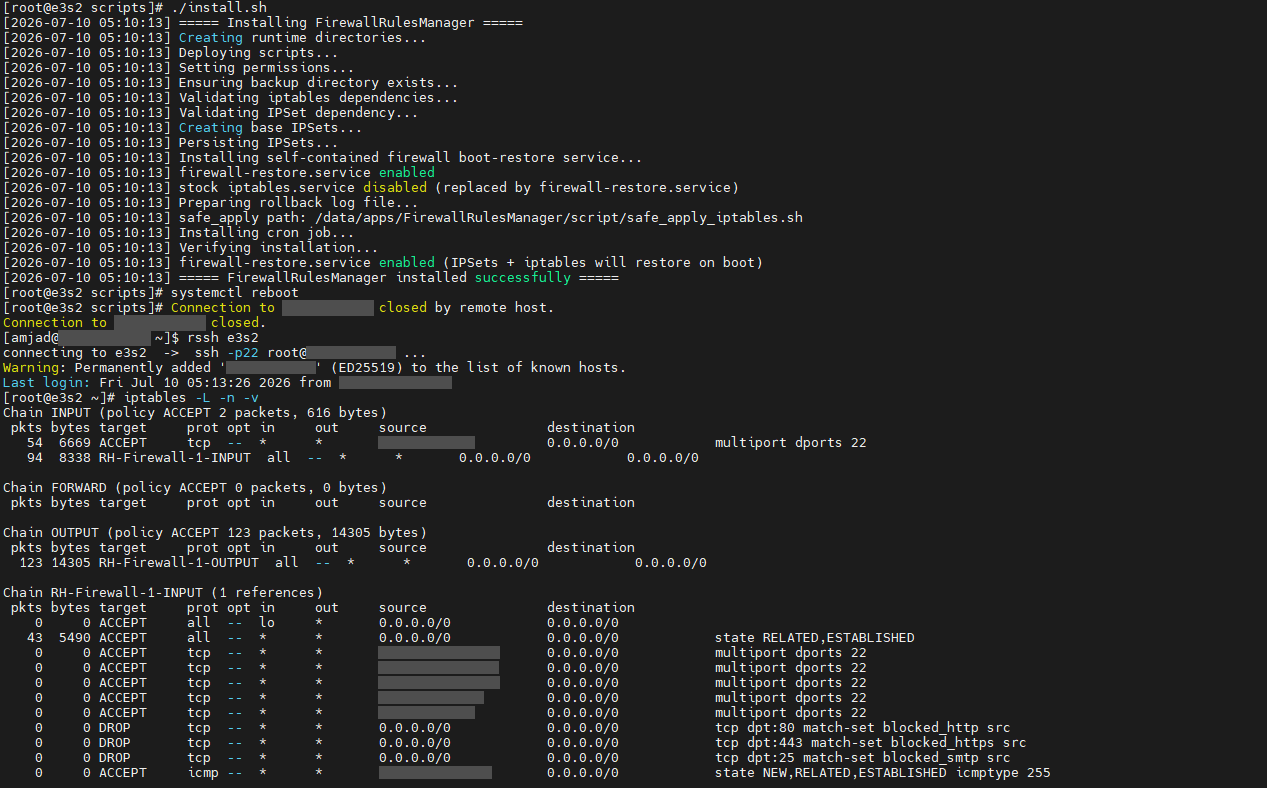1267x788 pixels.
Task: Click 'Installing self-contained firewall boot-restore service' line
Action: coord(323,157)
